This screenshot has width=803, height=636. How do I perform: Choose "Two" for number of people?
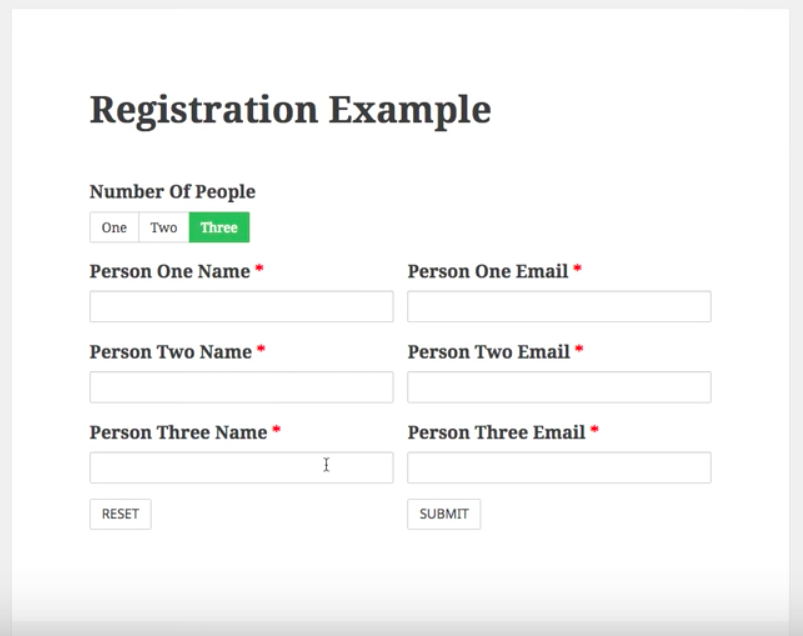pyautogui.click(x=164, y=228)
